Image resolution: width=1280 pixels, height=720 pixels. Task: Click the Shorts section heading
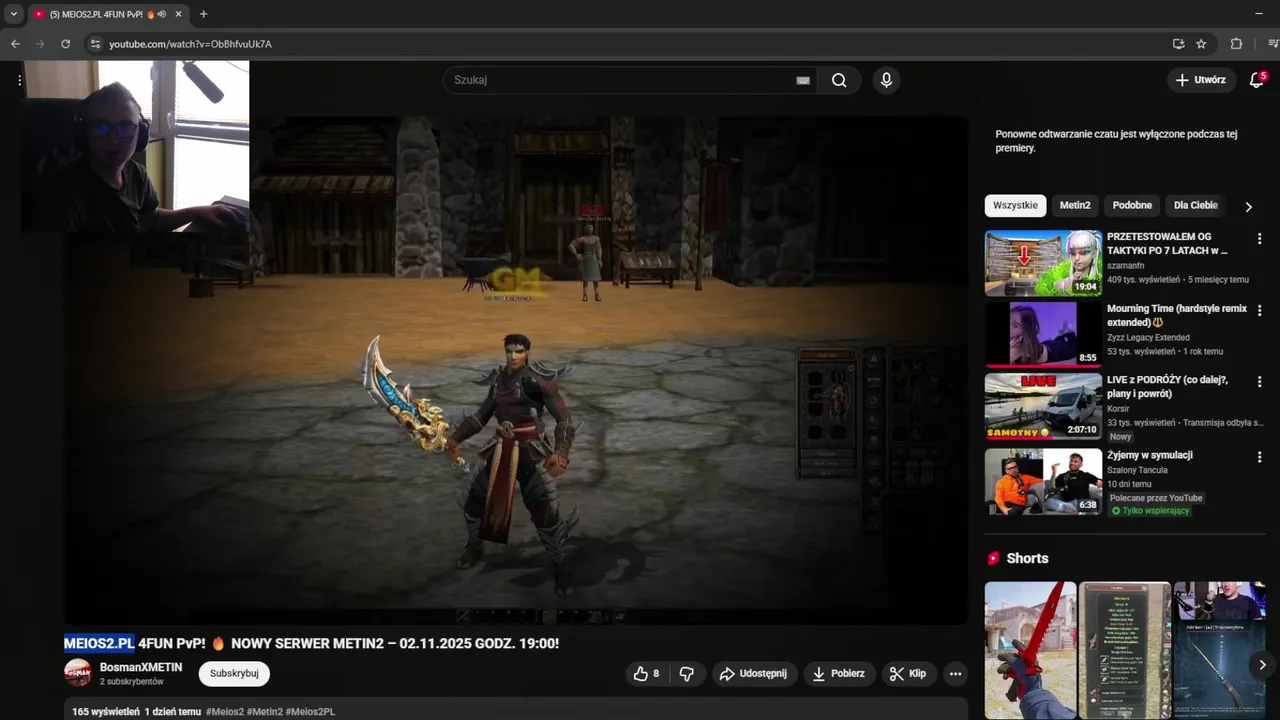[x=1027, y=559]
